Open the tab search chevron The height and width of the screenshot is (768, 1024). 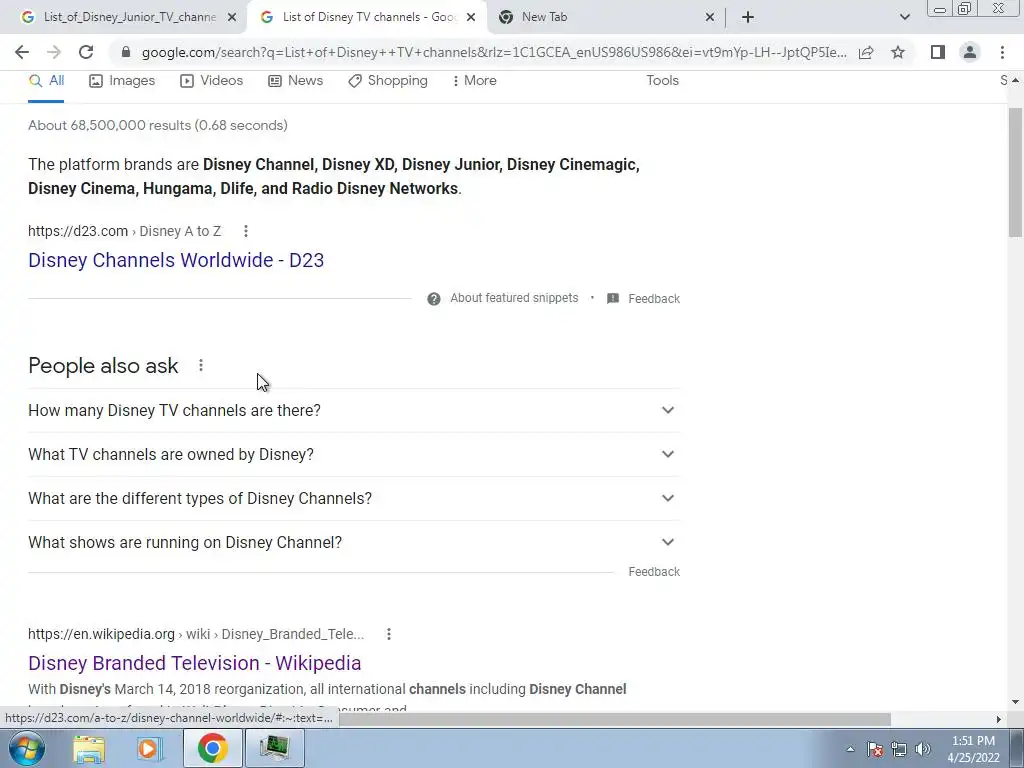tap(904, 17)
